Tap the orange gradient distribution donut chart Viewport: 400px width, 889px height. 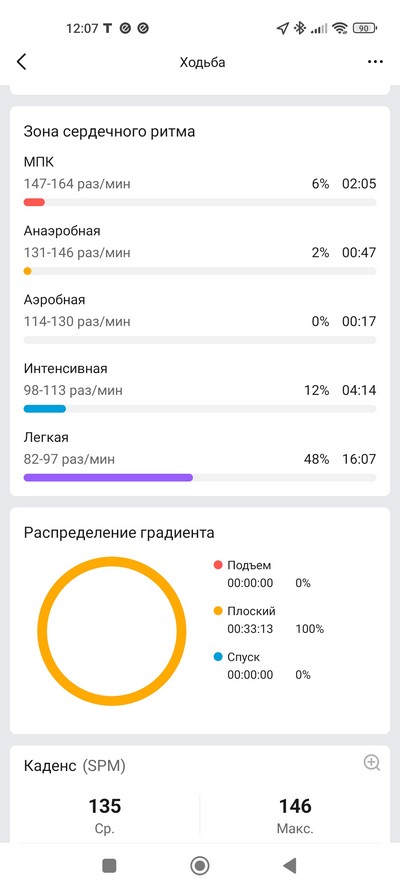tap(111, 631)
